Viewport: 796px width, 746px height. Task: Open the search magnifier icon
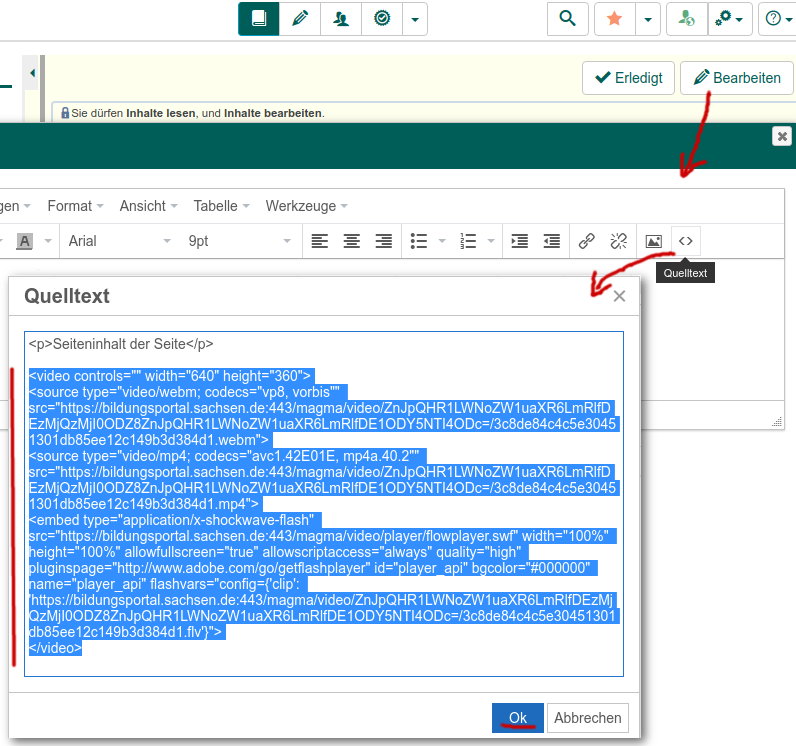pyautogui.click(x=568, y=18)
